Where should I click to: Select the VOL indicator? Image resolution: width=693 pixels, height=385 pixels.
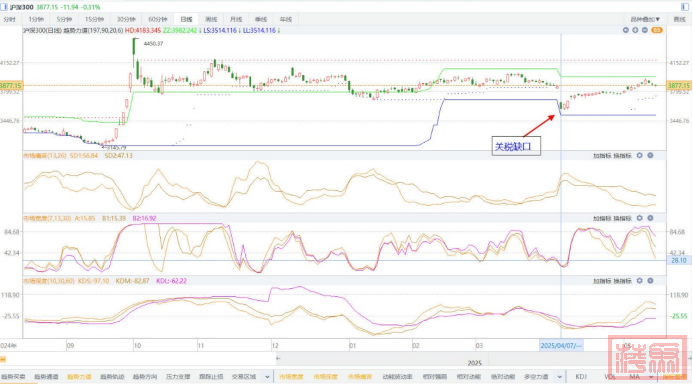pos(610,377)
